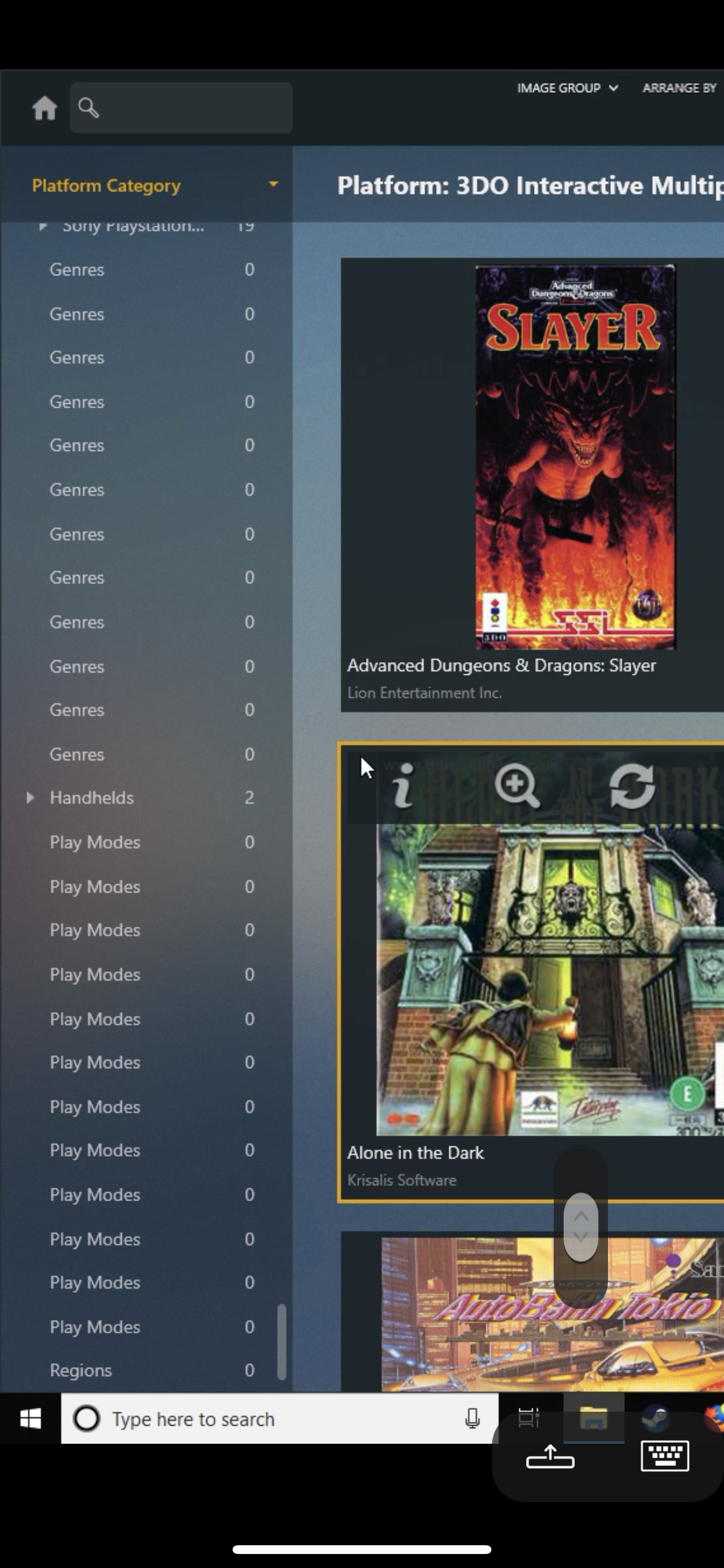Expand the Sony Playstation tree node
This screenshot has height=1568, width=724.
43,226
